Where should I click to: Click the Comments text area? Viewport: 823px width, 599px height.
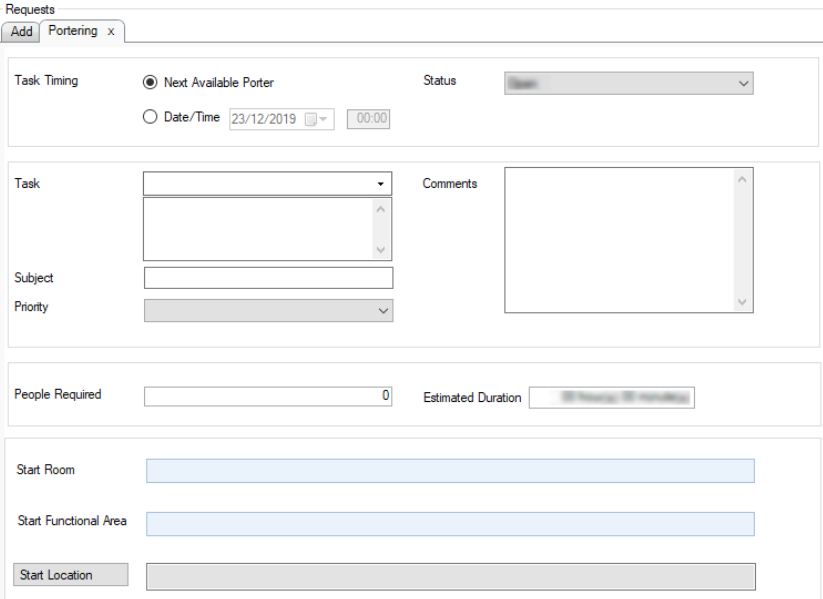(620, 240)
